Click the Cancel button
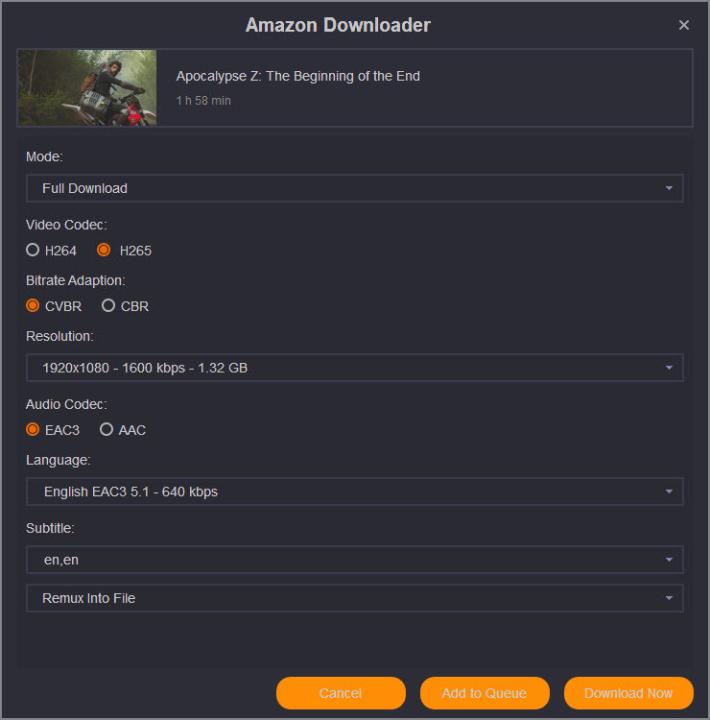 [x=341, y=693]
